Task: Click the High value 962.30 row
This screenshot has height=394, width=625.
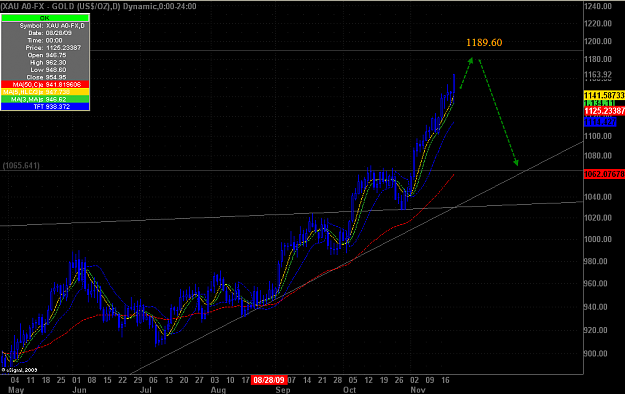Action: pyautogui.click(x=45, y=62)
